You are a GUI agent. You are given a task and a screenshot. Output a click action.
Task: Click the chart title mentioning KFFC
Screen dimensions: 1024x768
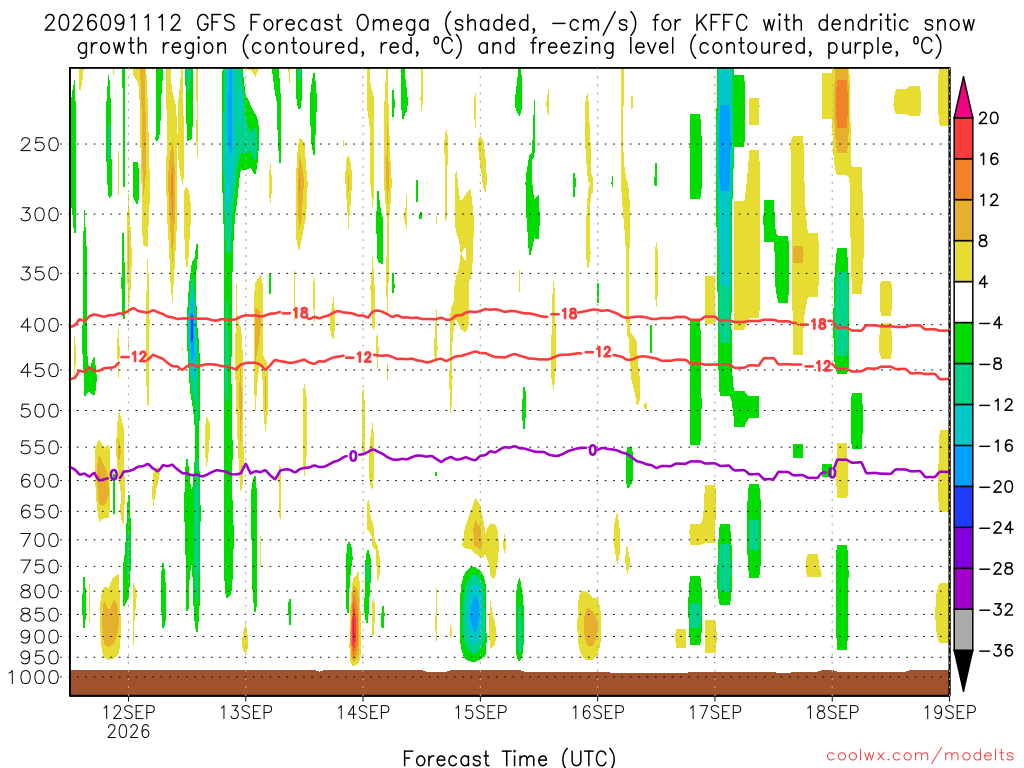(509, 35)
